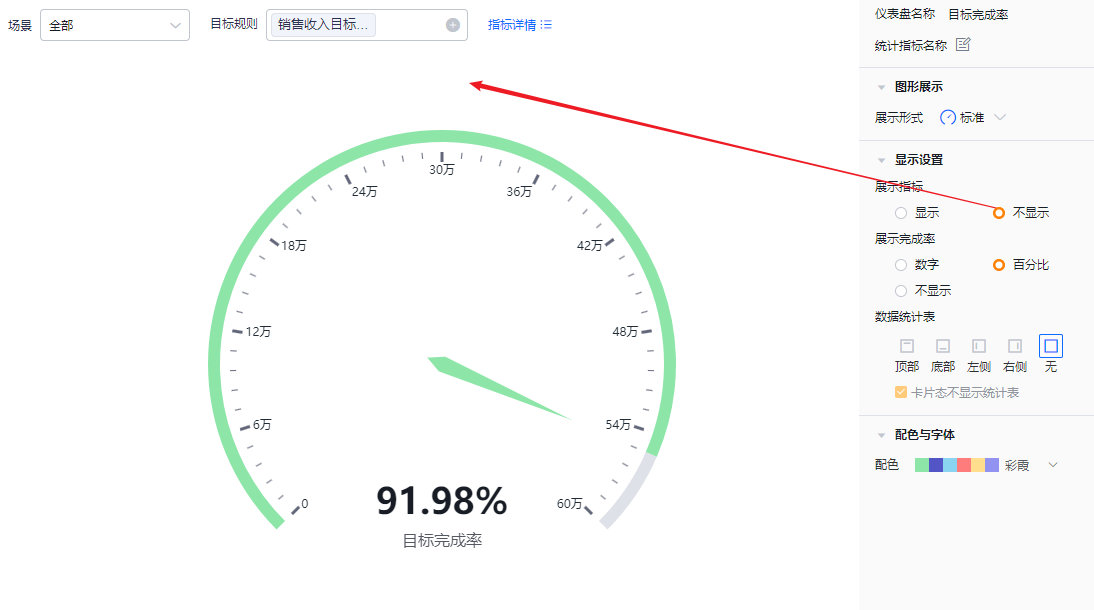Click the gauge needle pointer
1094x610 pixels.
coord(499,388)
